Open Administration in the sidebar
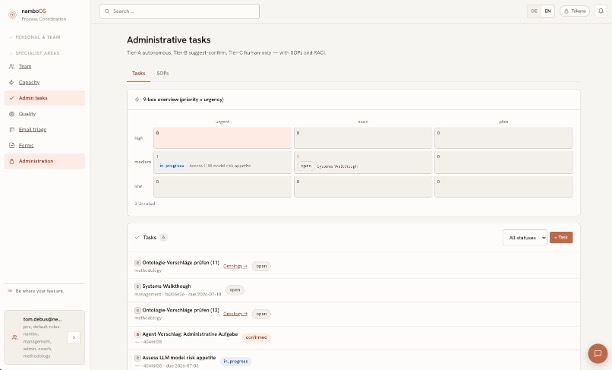 (x=44, y=161)
